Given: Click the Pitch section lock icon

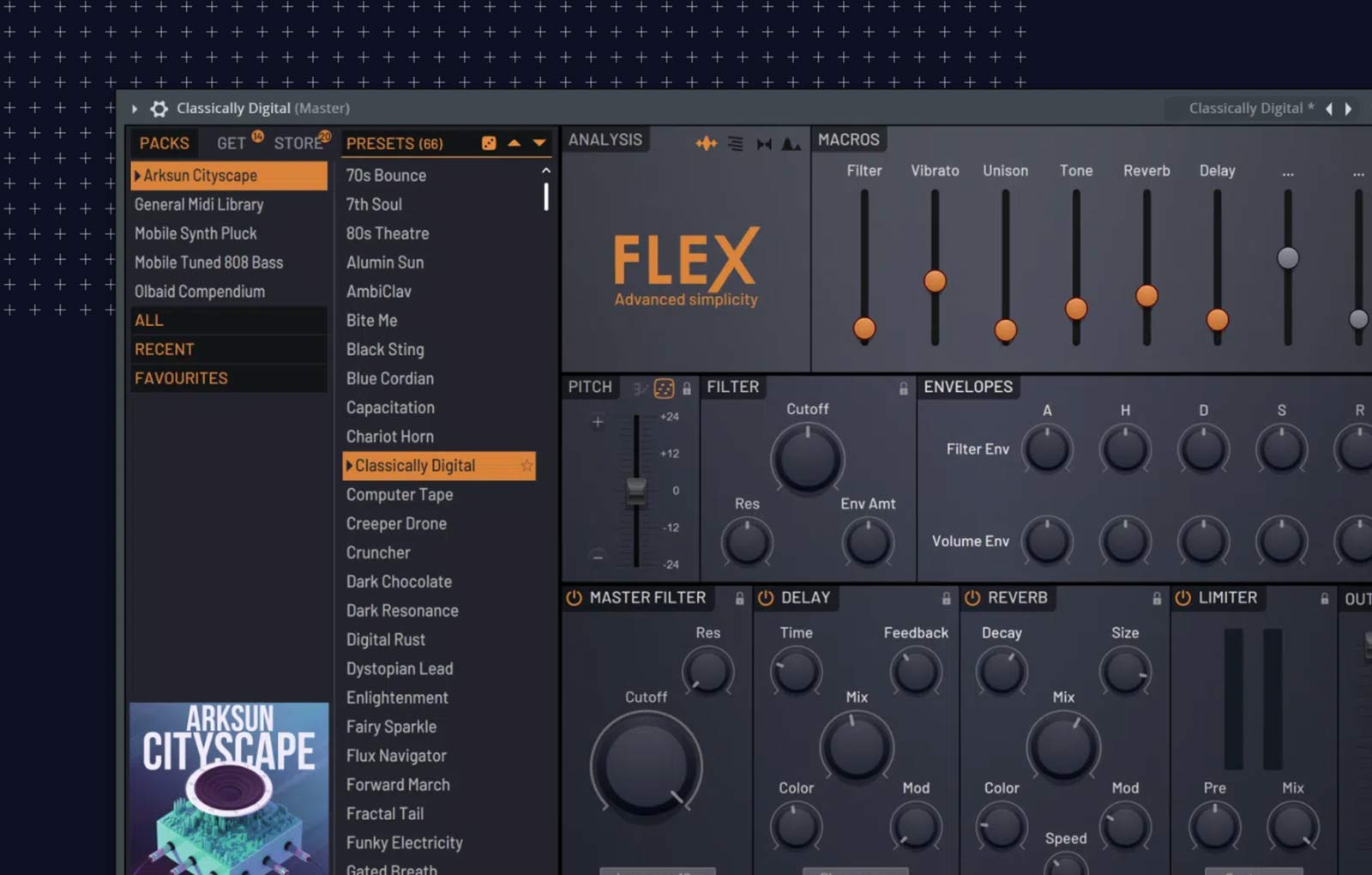Looking at the screenshot, I should coord(687,389).
